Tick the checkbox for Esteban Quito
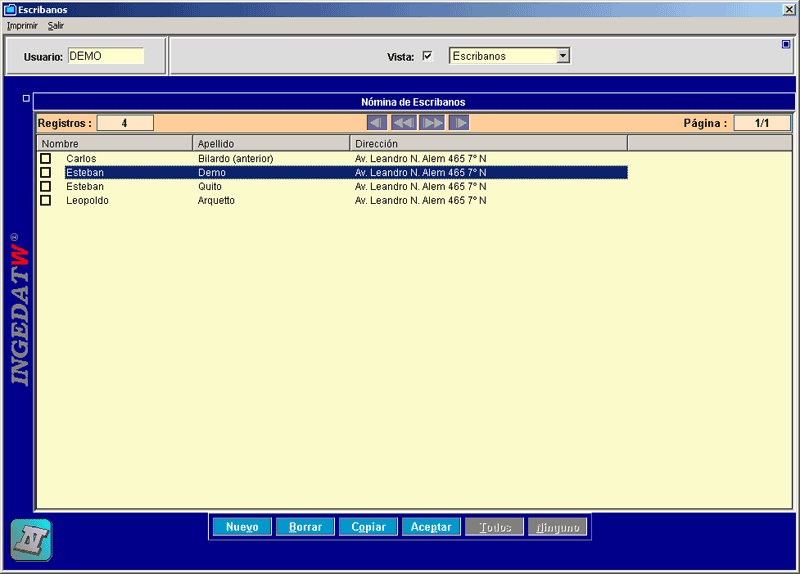Image resolution: width=800 pixels, height=574 pixels. pos(45,186)
